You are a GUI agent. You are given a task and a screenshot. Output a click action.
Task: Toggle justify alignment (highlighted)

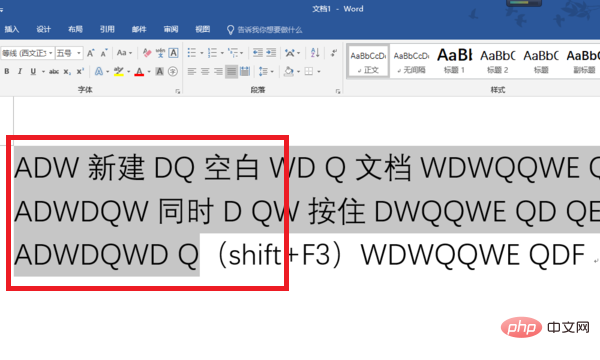[x=231, y=72]
